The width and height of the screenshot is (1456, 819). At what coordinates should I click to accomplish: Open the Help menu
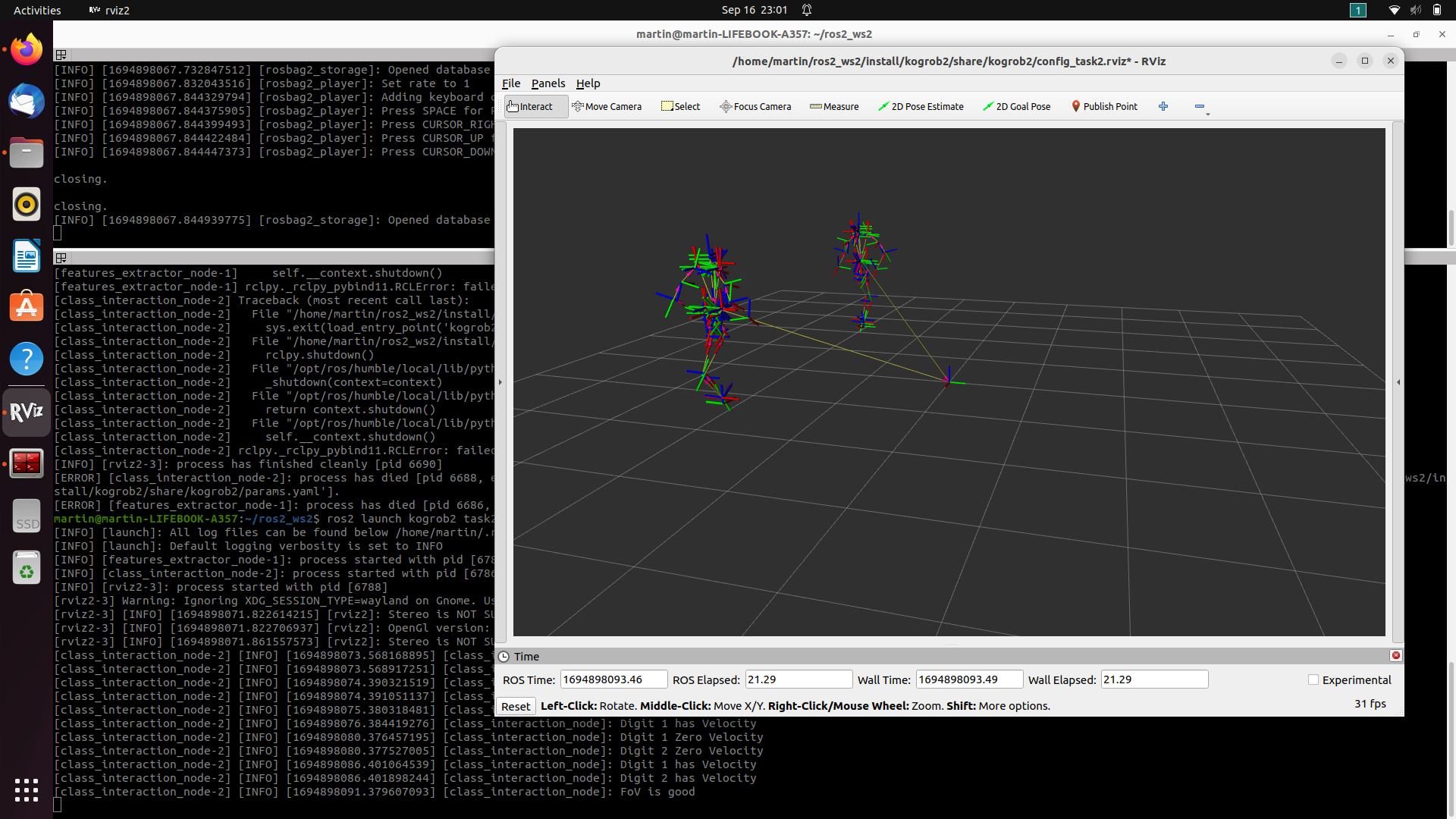point(588,83)
